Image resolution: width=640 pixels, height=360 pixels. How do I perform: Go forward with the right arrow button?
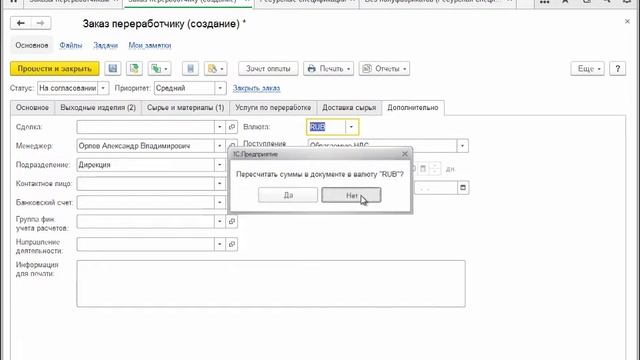(x=41, y=23)
